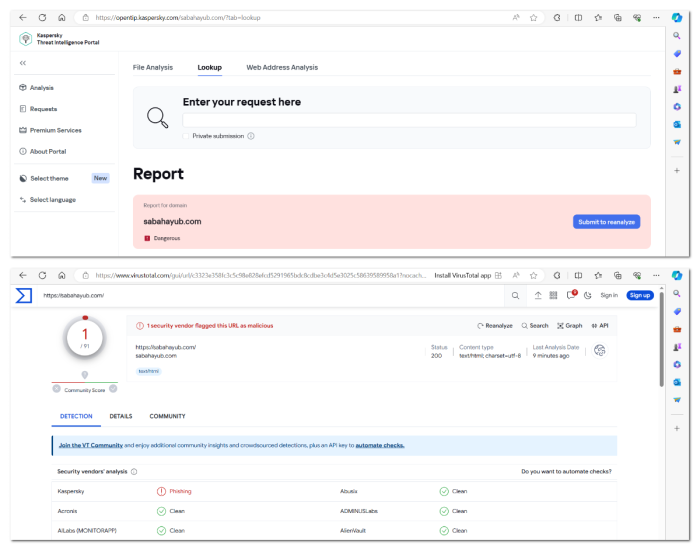Click the VirusTotal upload arrow icon

tap(537, 295)
